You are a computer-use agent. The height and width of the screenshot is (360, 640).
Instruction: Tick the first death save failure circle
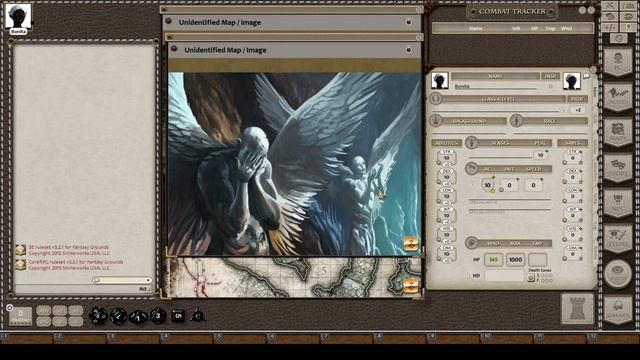tap(542, 280)
